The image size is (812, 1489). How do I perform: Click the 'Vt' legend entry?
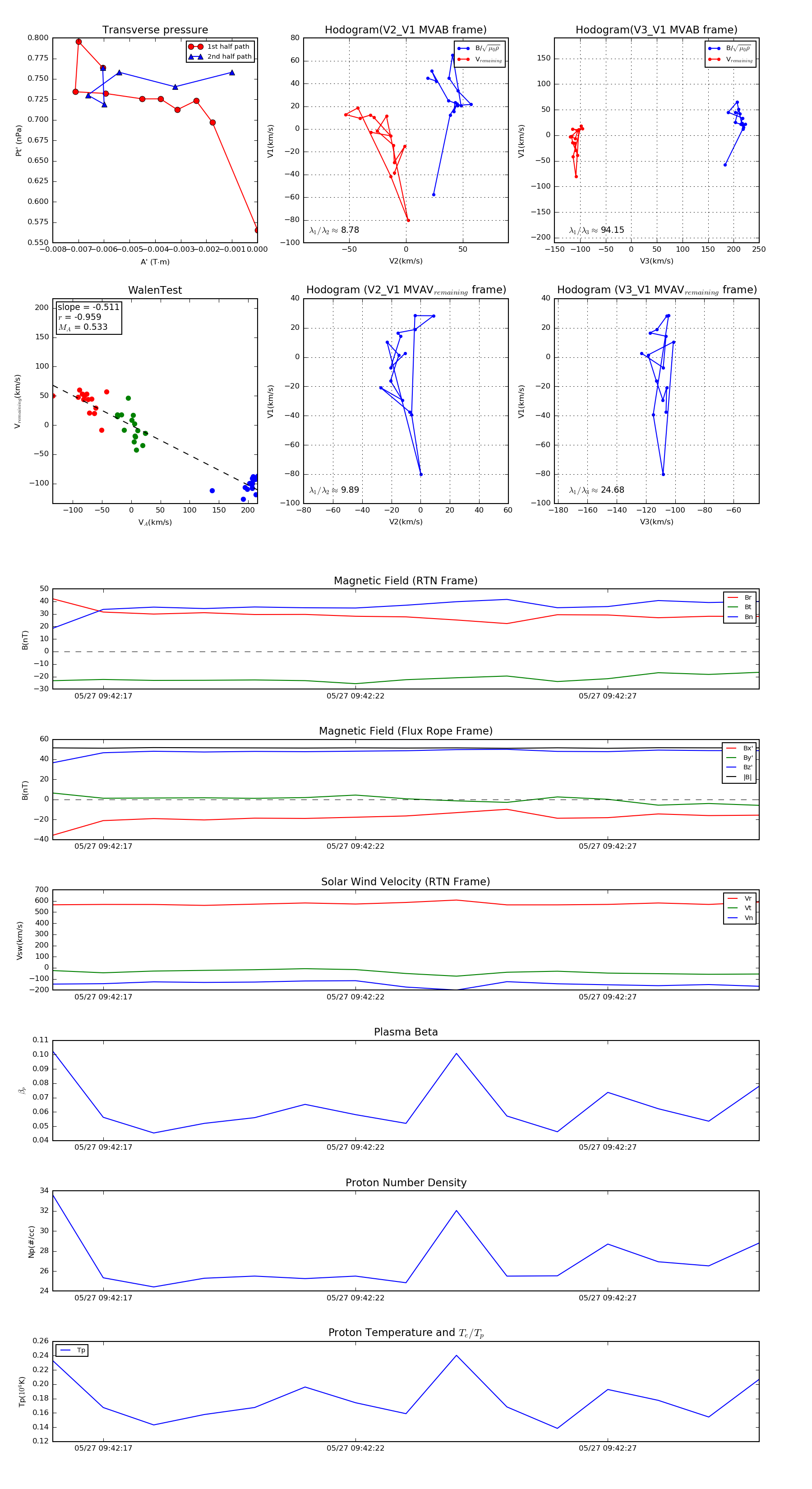point(740,908)
